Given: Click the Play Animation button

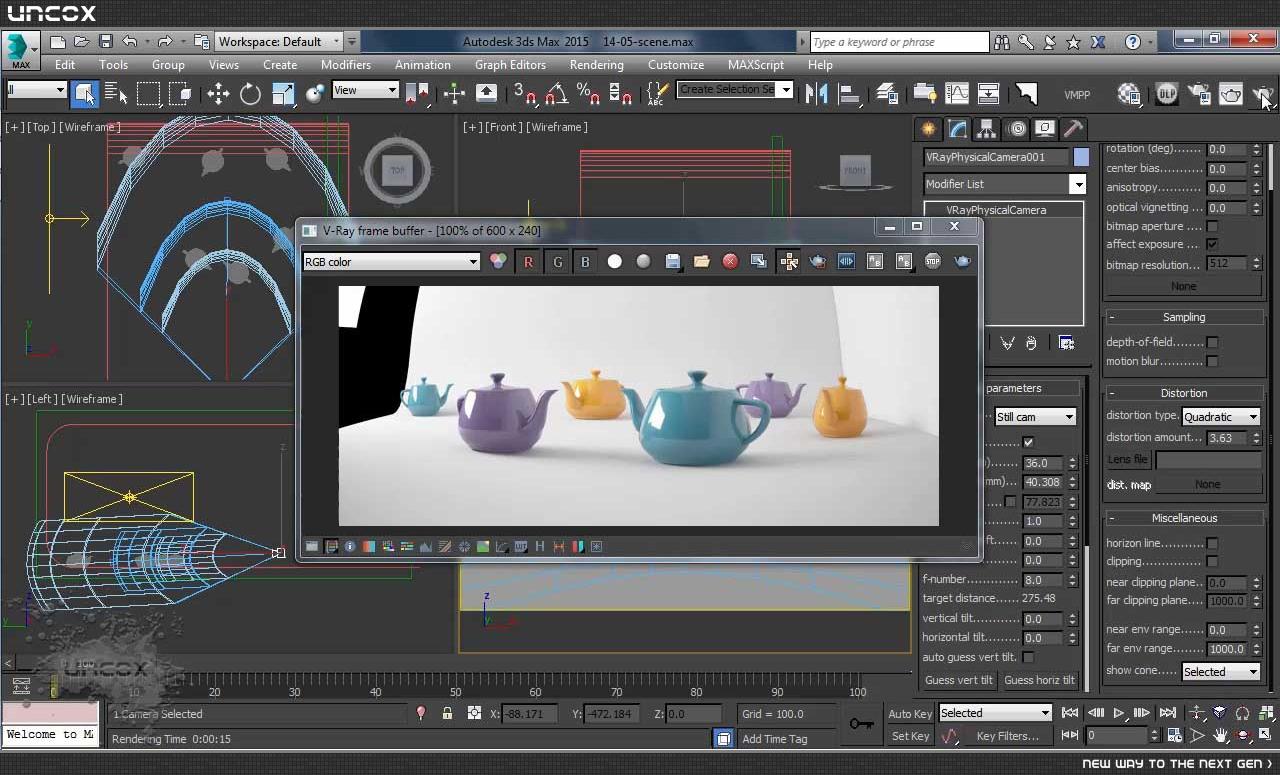Looking at the screenshot, I should click(1118, 713).
